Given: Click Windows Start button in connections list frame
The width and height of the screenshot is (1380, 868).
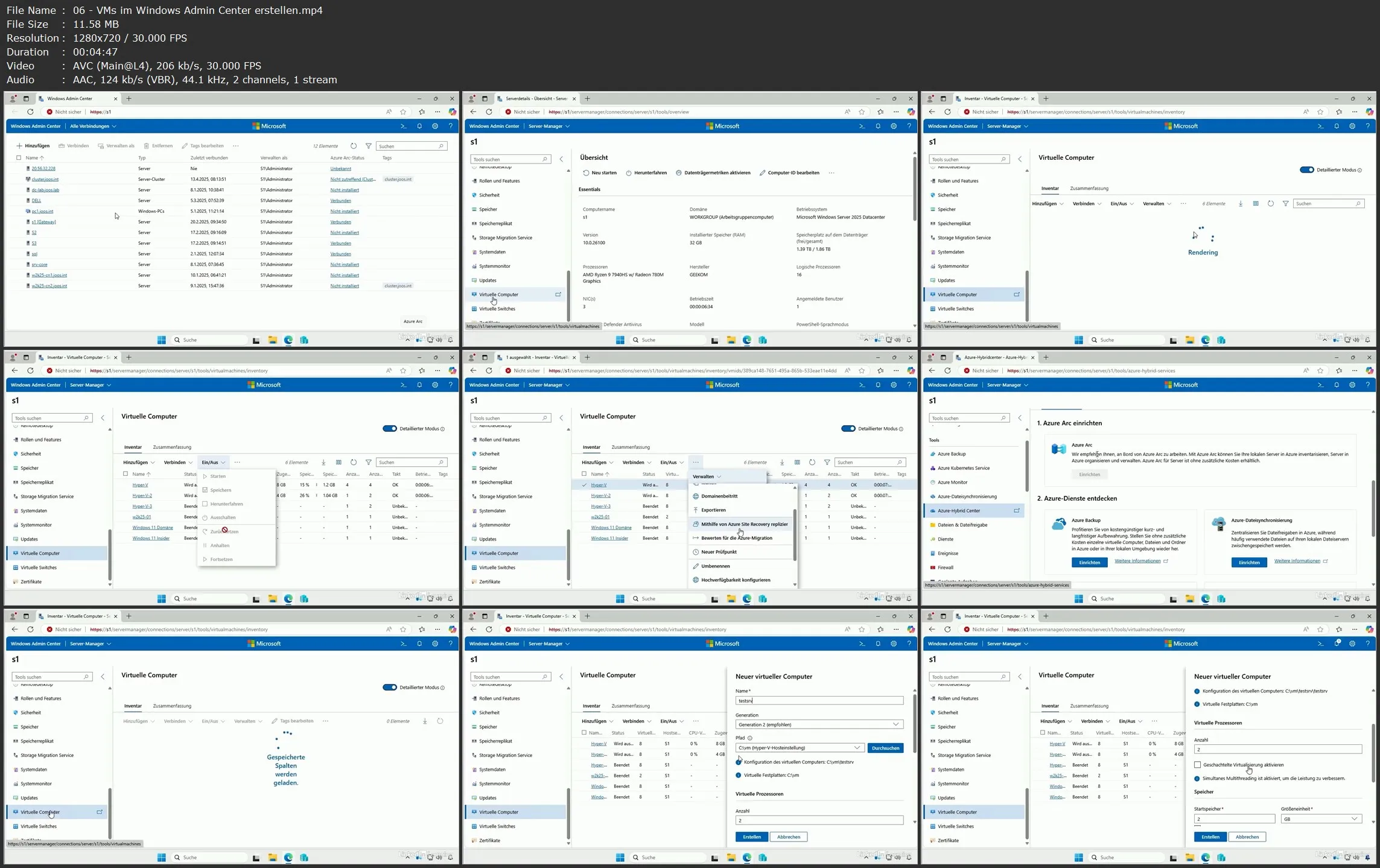Looking at the screenshot, I should [x=162, y=340].
